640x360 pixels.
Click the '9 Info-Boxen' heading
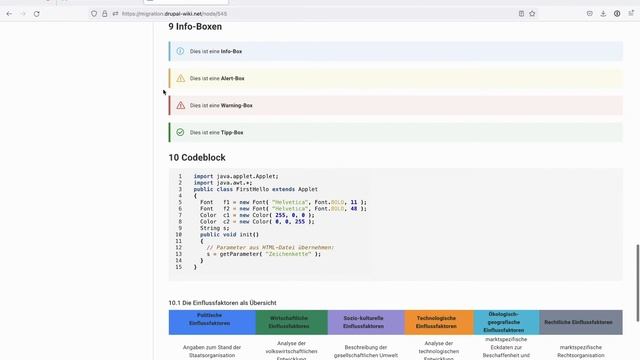point(195,27)
